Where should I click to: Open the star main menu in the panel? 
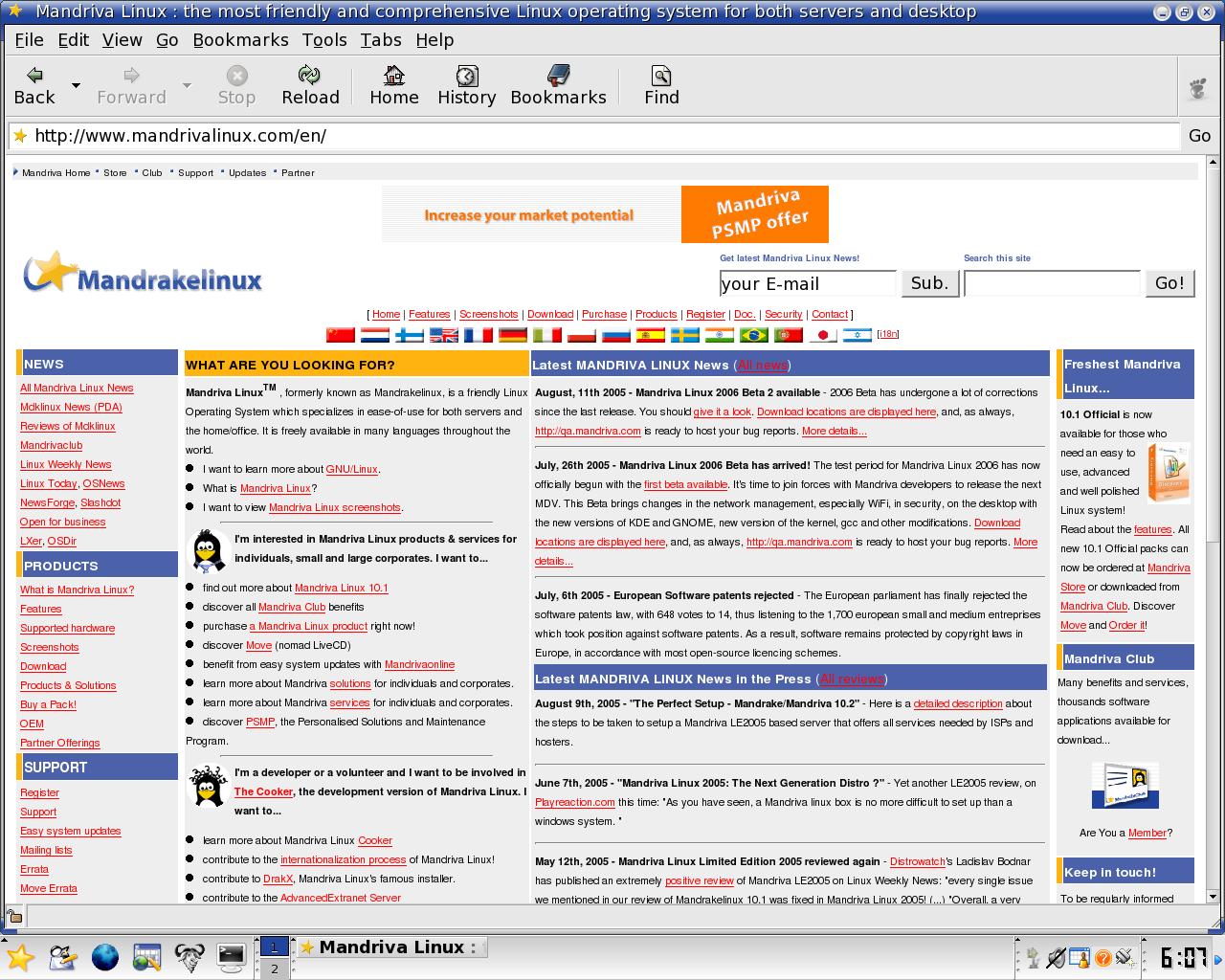[20, 957]
